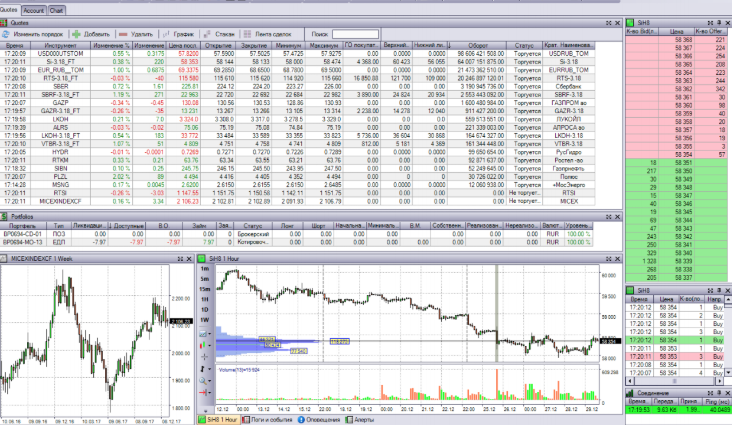Sort quotes by Статус column header
The width and height of the screenshot is (732, 425).
pos(524,45)
